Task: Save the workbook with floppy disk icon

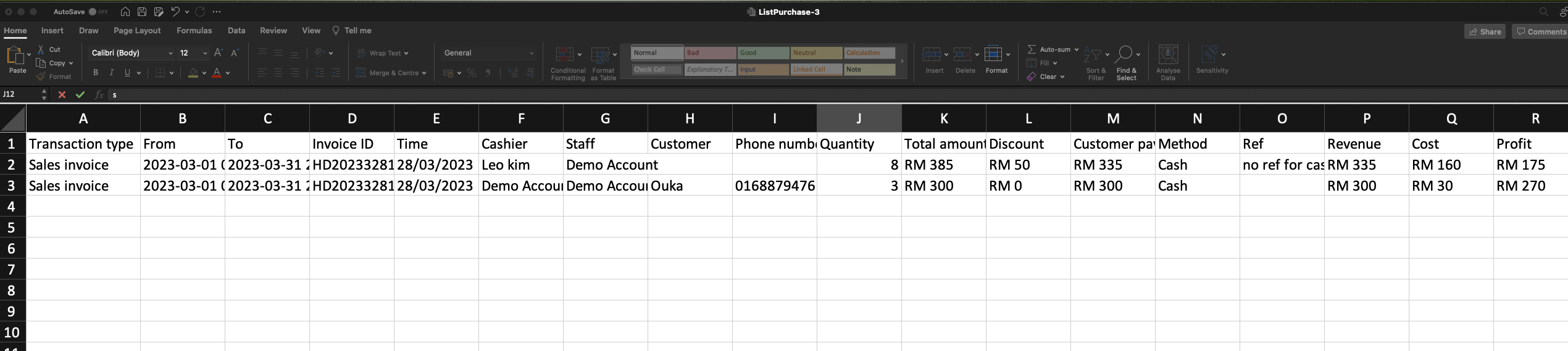Action: (x=142, y=12)
